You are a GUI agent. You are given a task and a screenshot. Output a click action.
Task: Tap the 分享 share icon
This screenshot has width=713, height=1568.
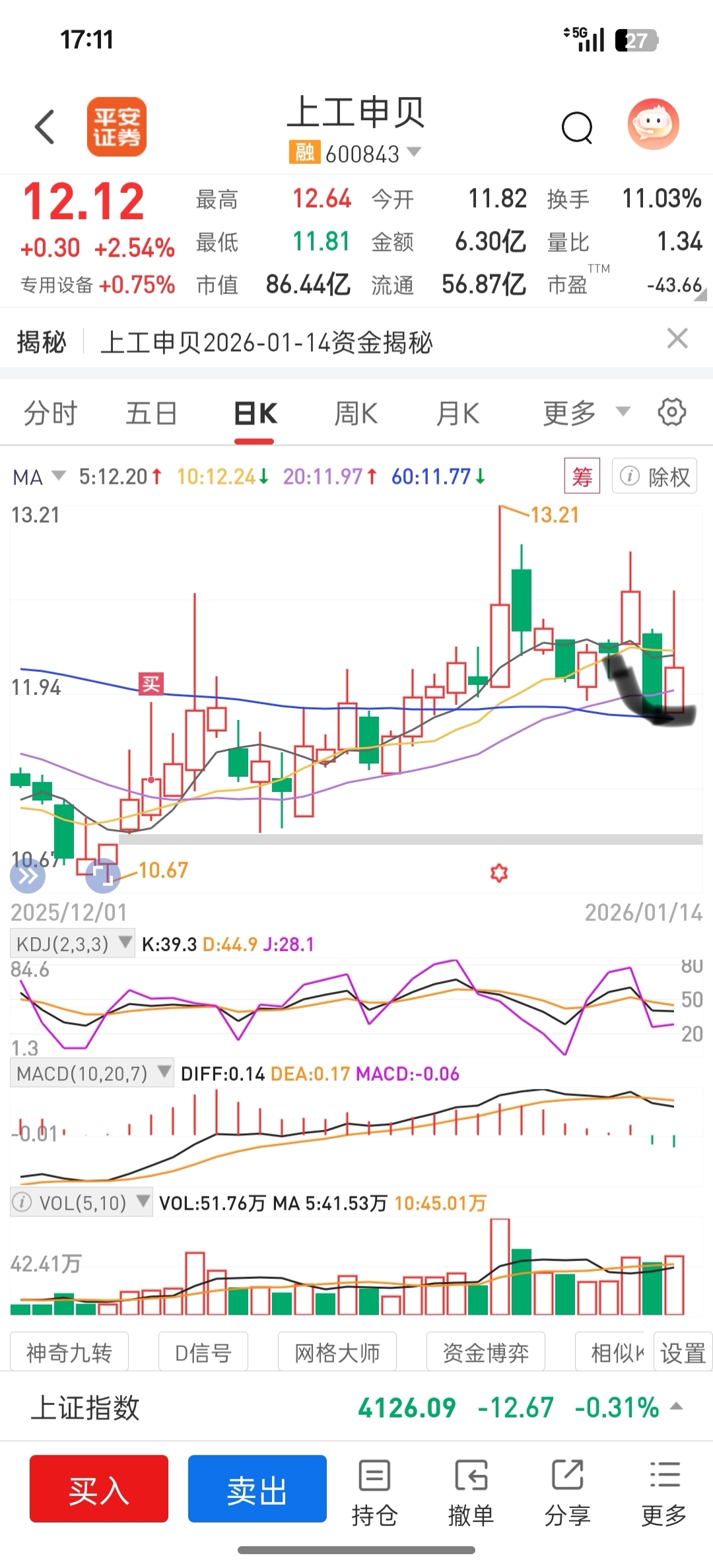(x=567, y=1493)
